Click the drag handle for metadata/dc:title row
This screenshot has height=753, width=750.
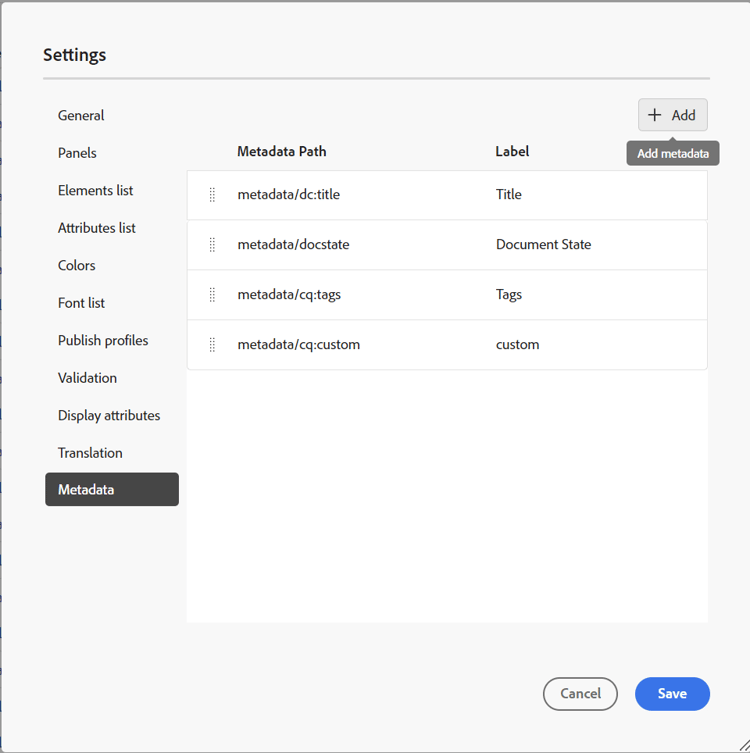pyautogui.click(x=212, y=194)
